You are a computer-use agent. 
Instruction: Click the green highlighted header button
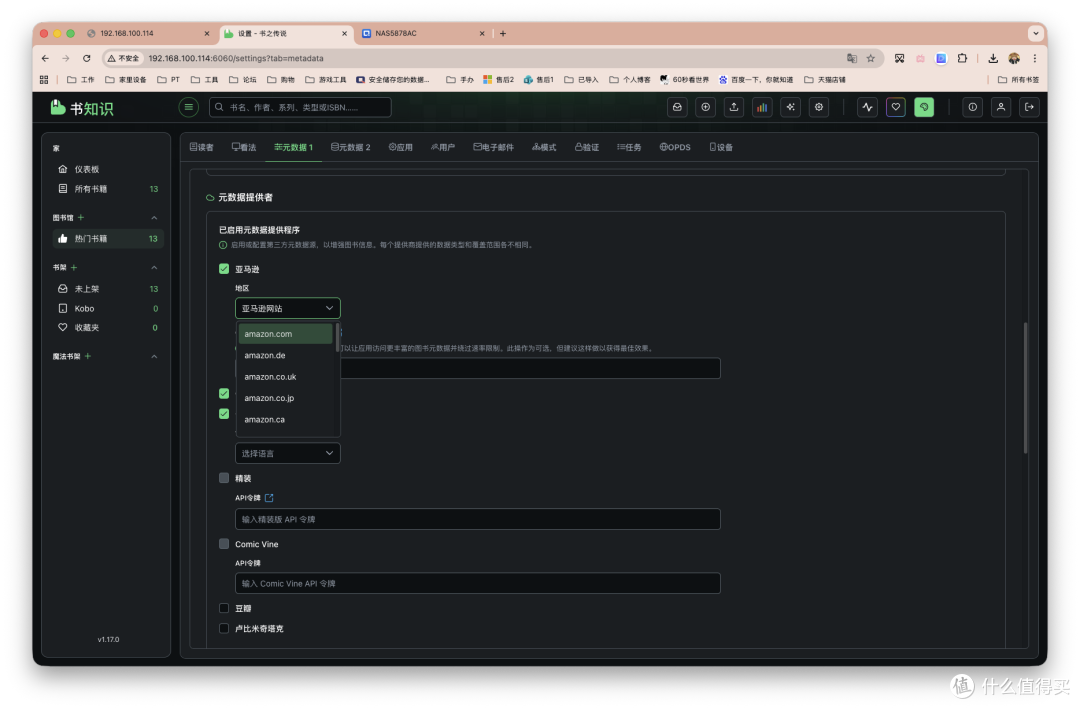click(924, 107)
